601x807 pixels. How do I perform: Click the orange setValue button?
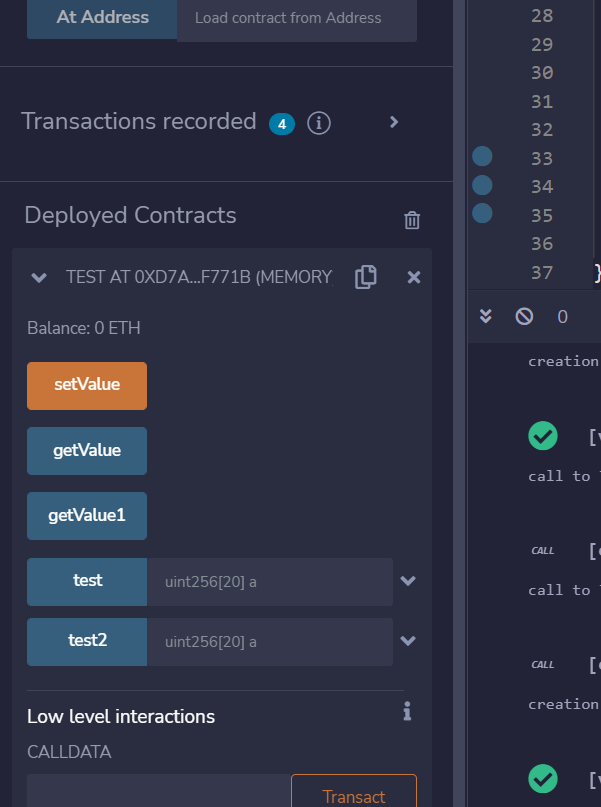tap(87, 386)
